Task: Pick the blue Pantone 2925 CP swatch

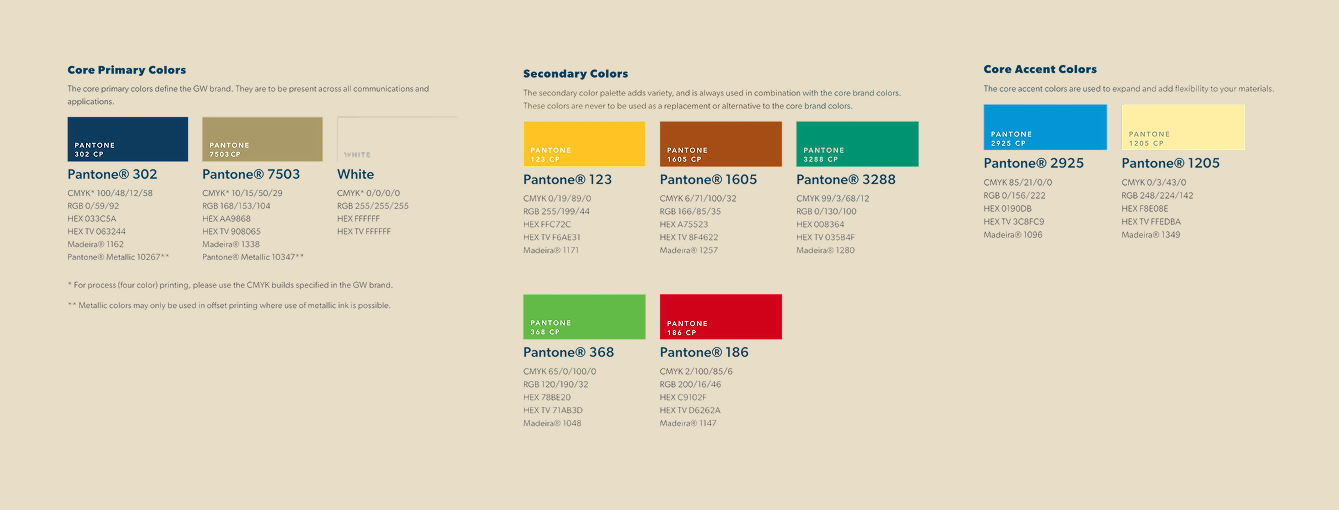Action: 1045,127
